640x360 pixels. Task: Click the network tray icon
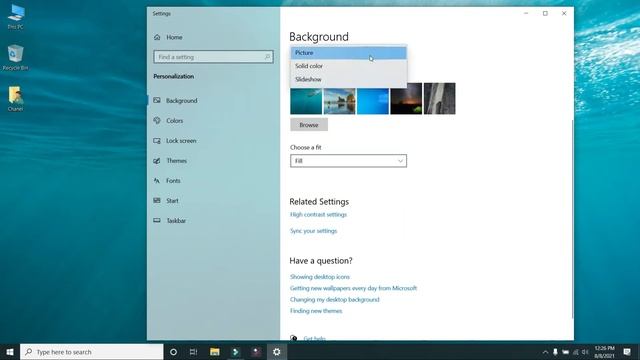click(x=576, y=352)
